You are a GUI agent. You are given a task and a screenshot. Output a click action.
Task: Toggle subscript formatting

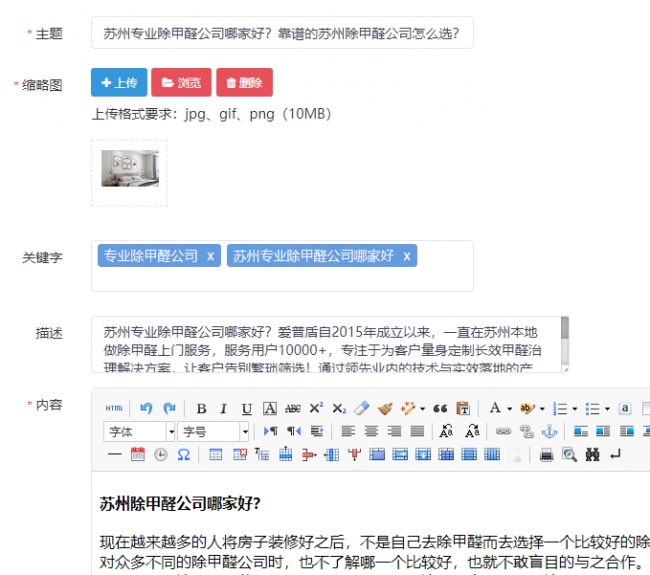(x=339, y=409)
